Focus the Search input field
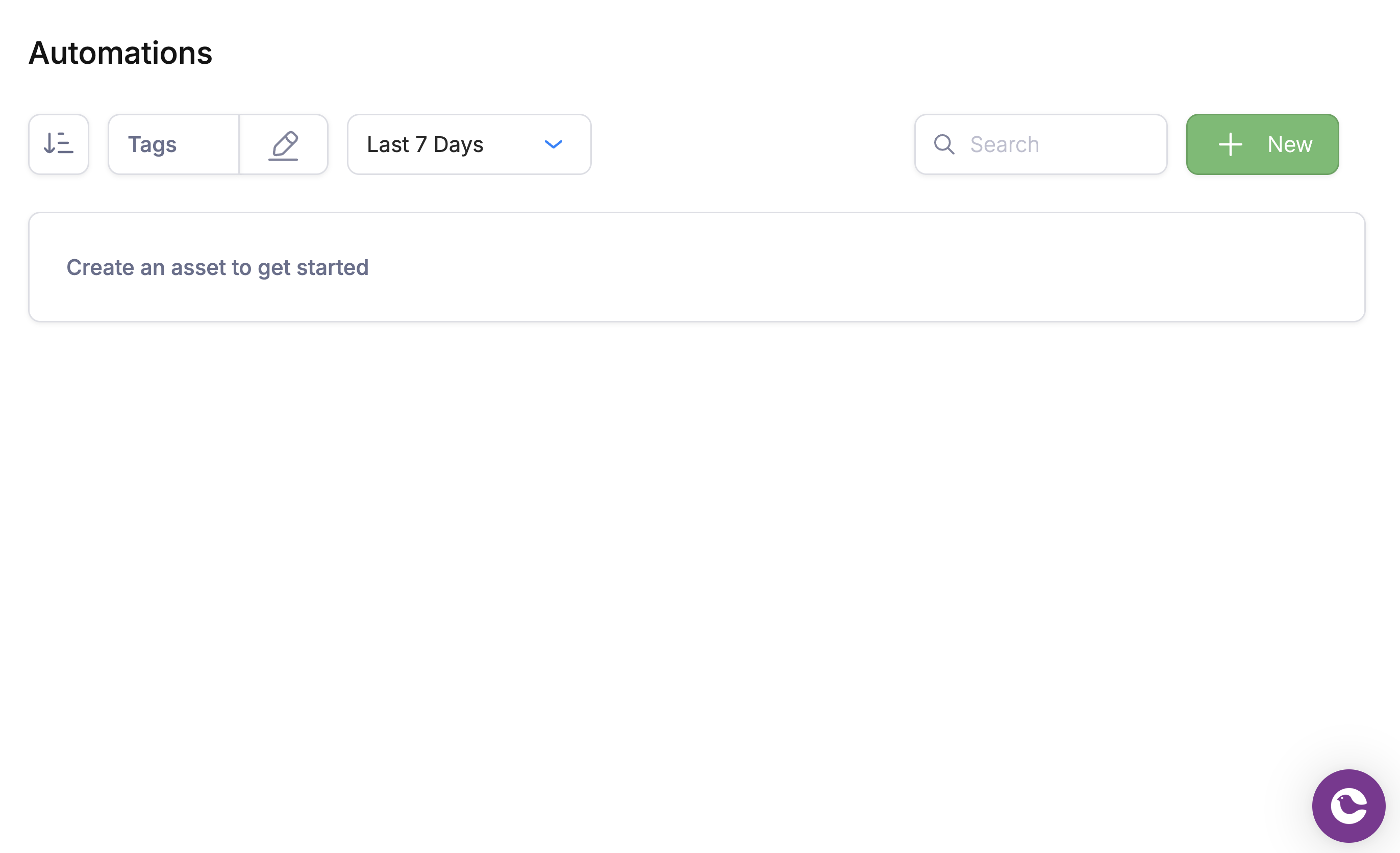 click(x=1040, y=144)
